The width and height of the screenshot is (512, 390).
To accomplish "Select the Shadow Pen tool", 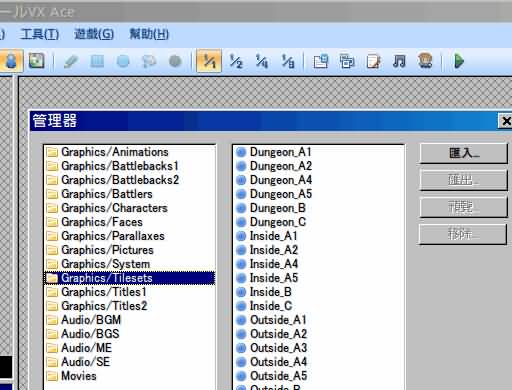I will 175,61.
